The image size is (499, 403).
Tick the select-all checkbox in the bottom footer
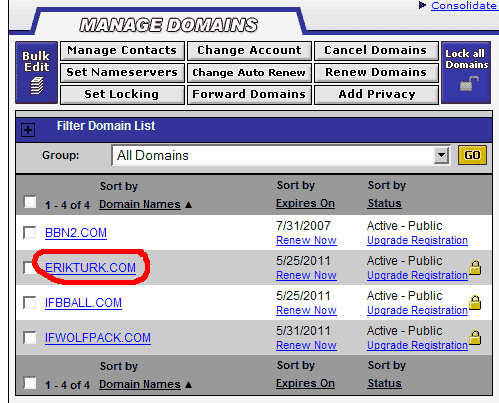pos(30,383)
